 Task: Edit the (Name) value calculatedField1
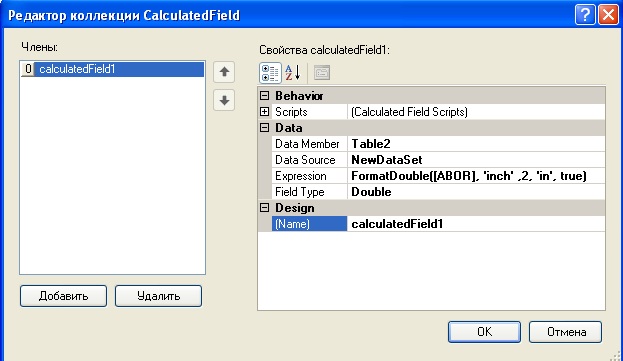(x=476, y=224)
